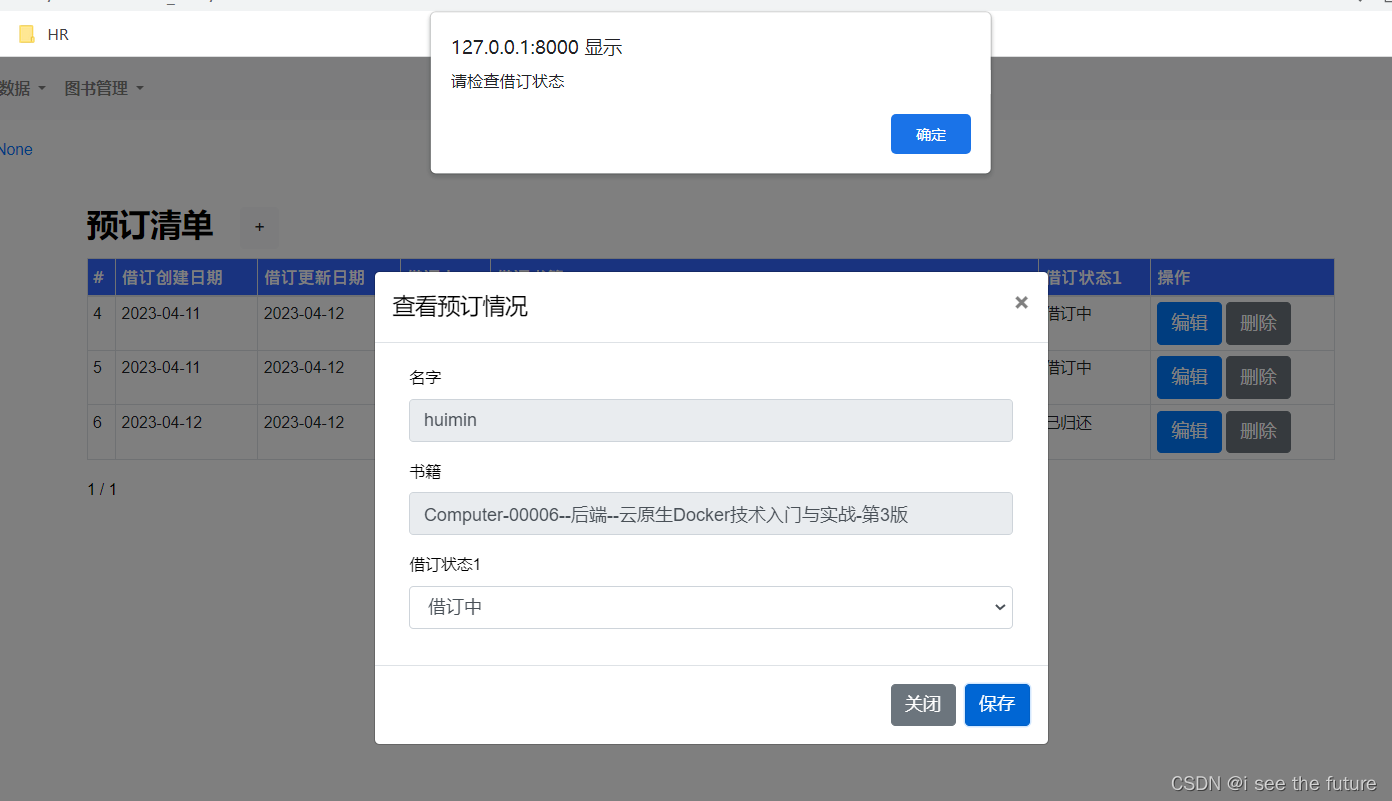The image size is (1392, 801).
Task: Click the 1 / 1 pagination text
Action: (102, 490)
